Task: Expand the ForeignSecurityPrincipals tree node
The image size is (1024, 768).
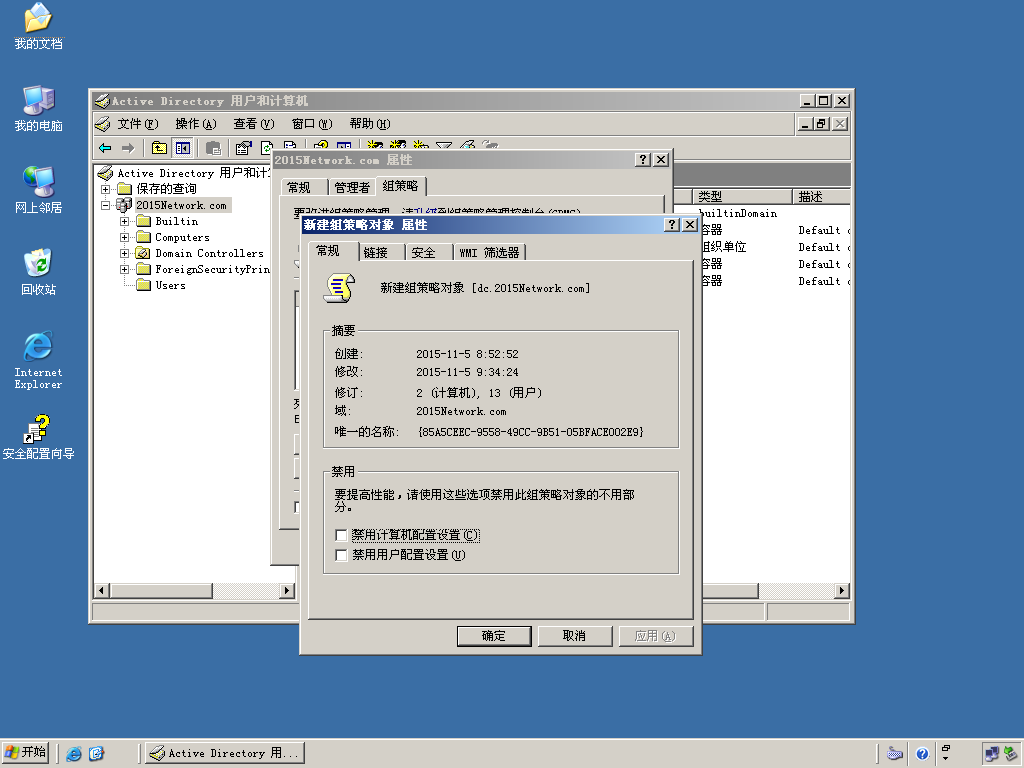Action: click(x=124, y=270)
